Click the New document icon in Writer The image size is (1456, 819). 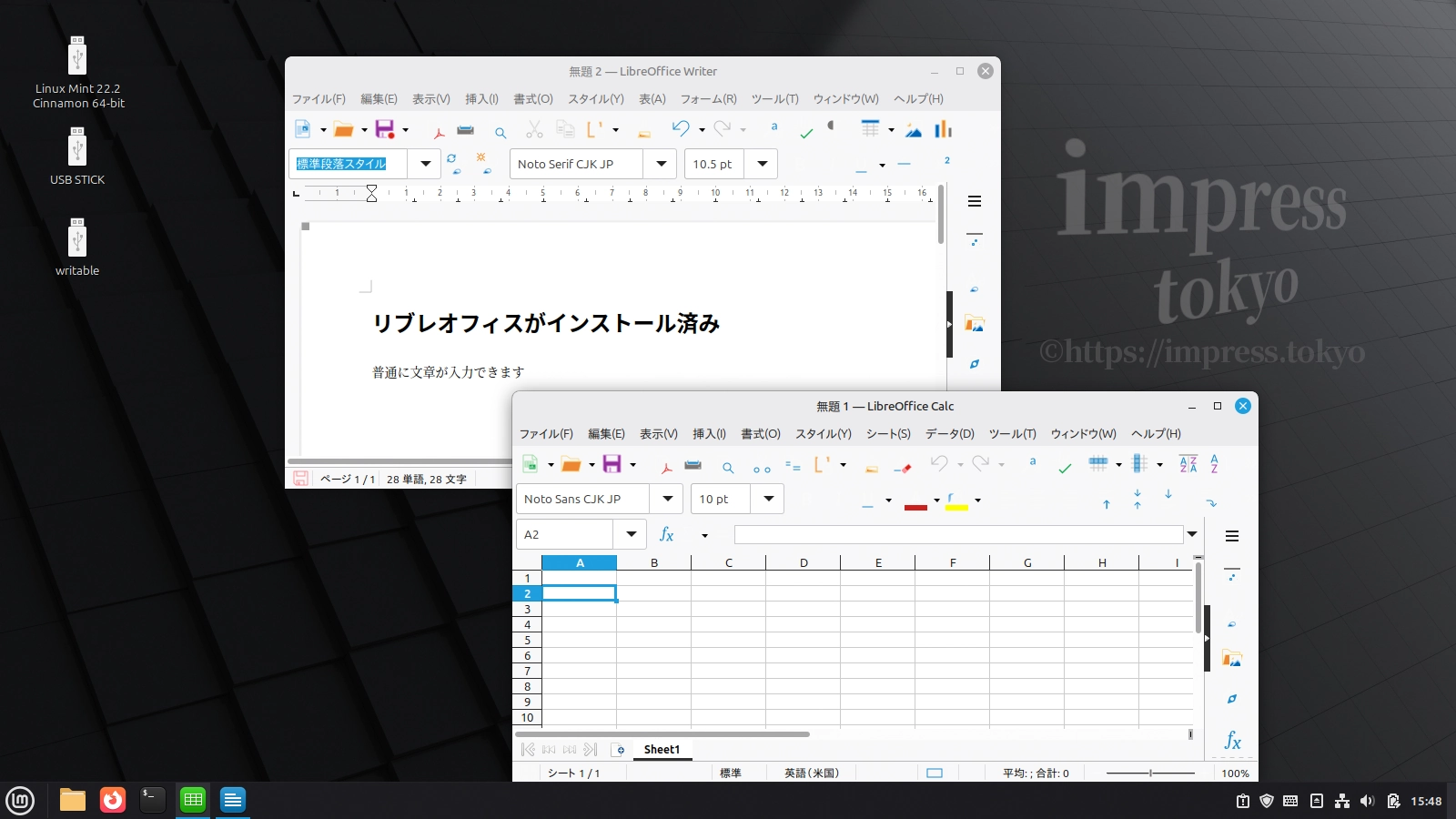303,129
